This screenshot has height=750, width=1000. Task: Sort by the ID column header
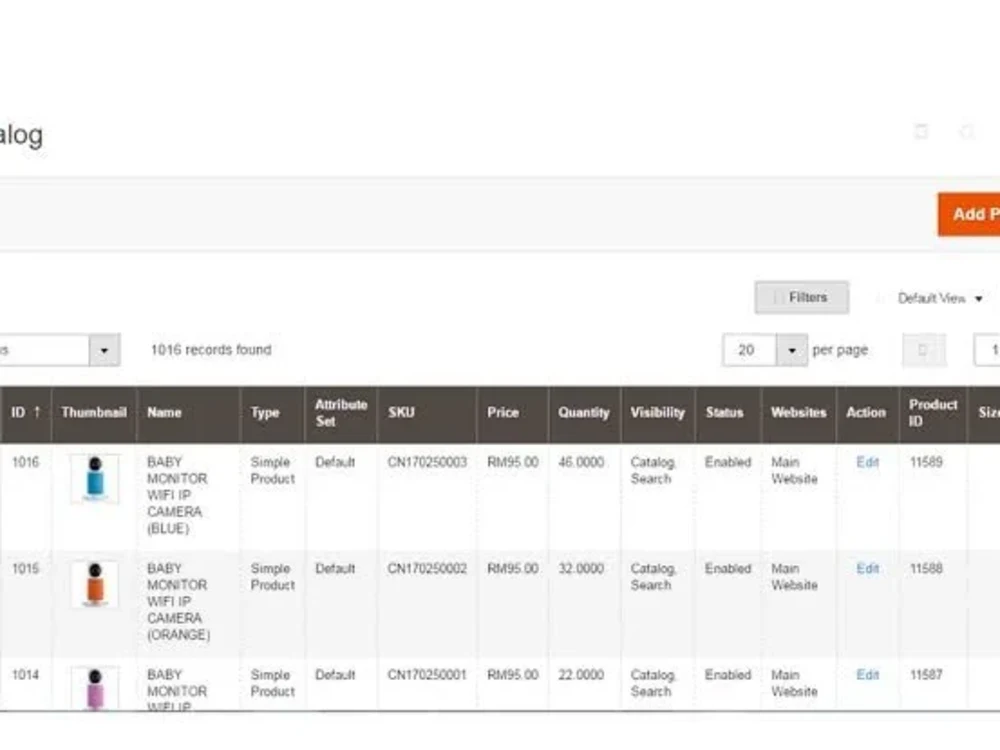pyautogui.click(x=26, y=413)
